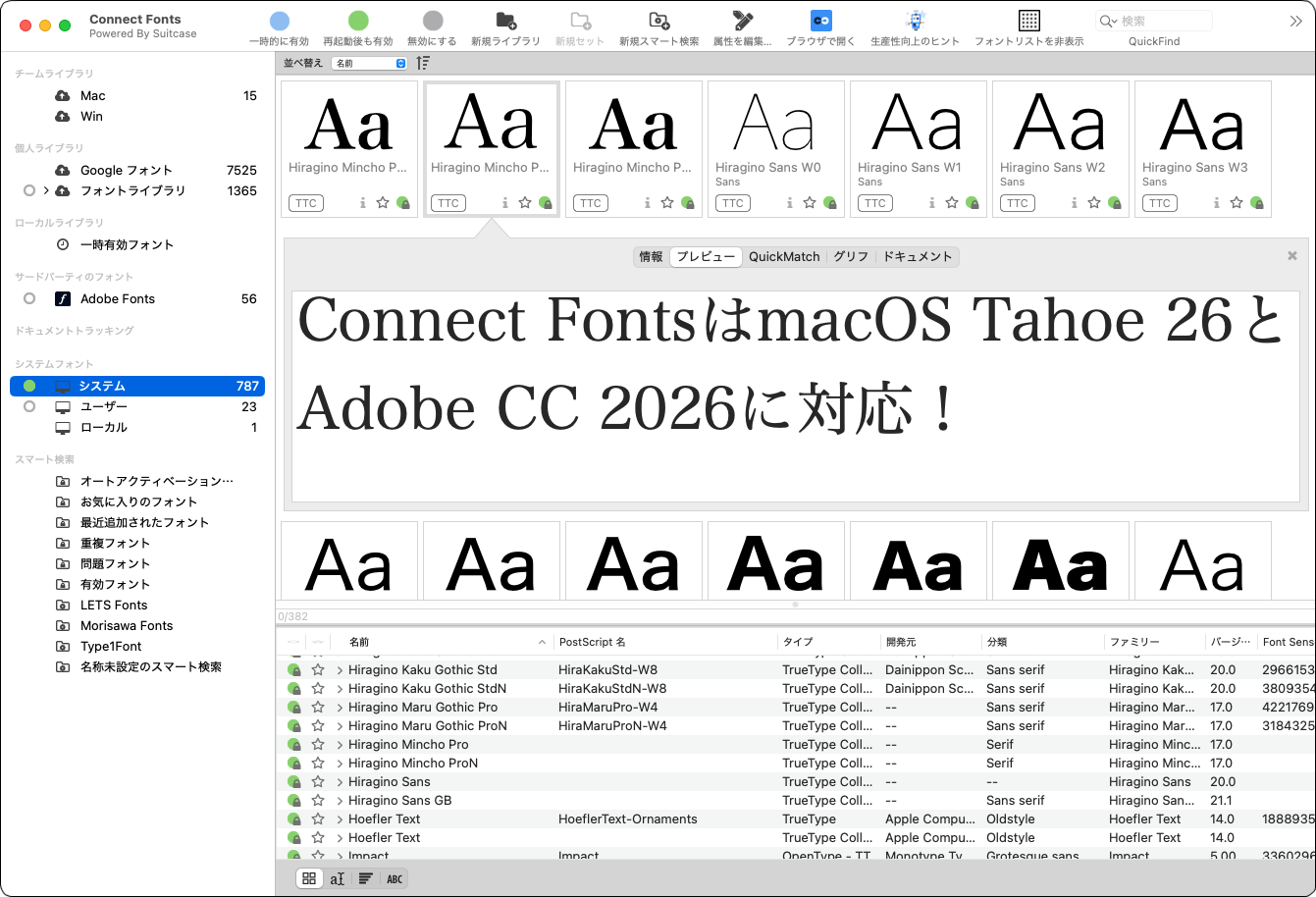Toggle activation status of Hiragino Kaku Gothic StdN row
This screenshot has height=897, width=1316.
[293, 689]
